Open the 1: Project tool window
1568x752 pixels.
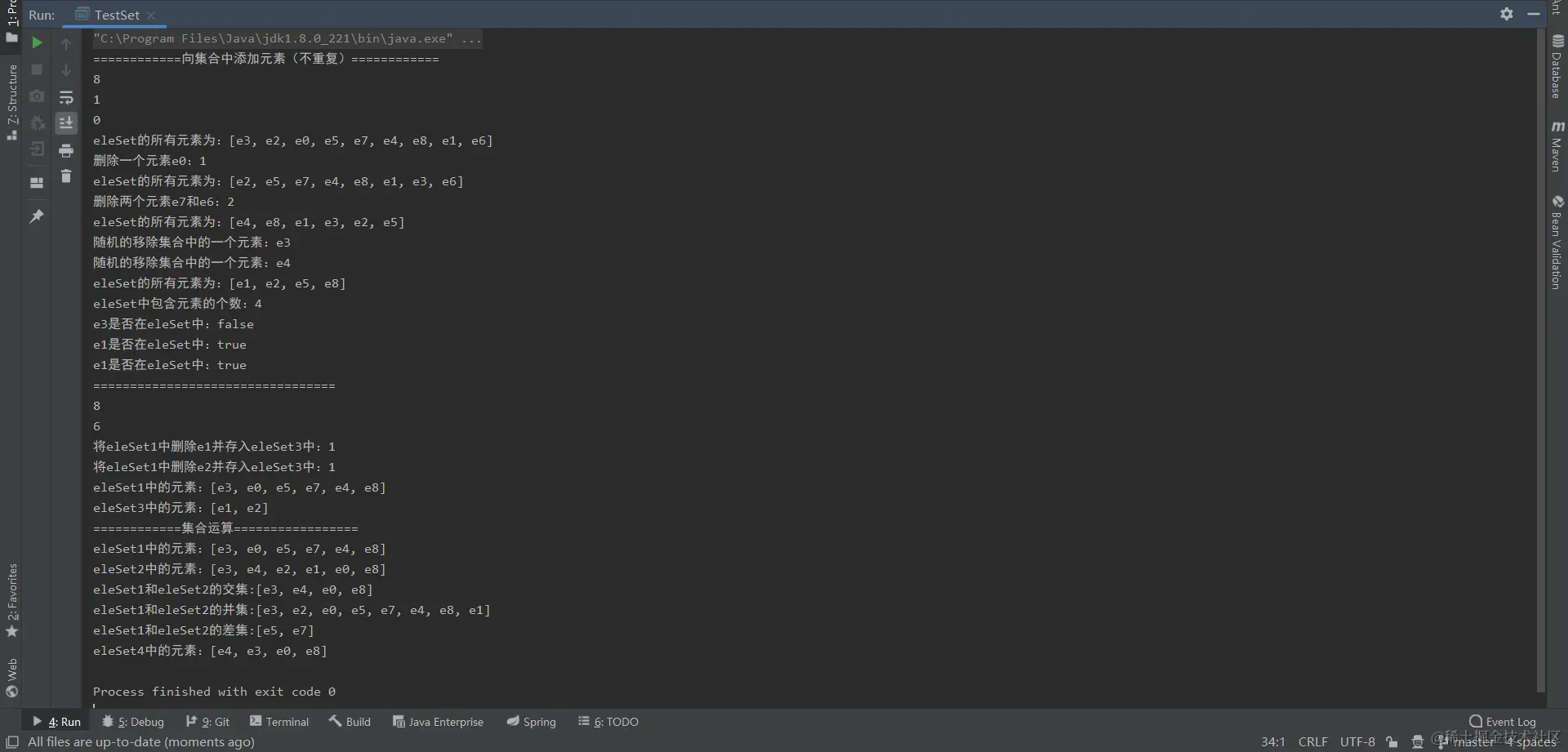11,23
